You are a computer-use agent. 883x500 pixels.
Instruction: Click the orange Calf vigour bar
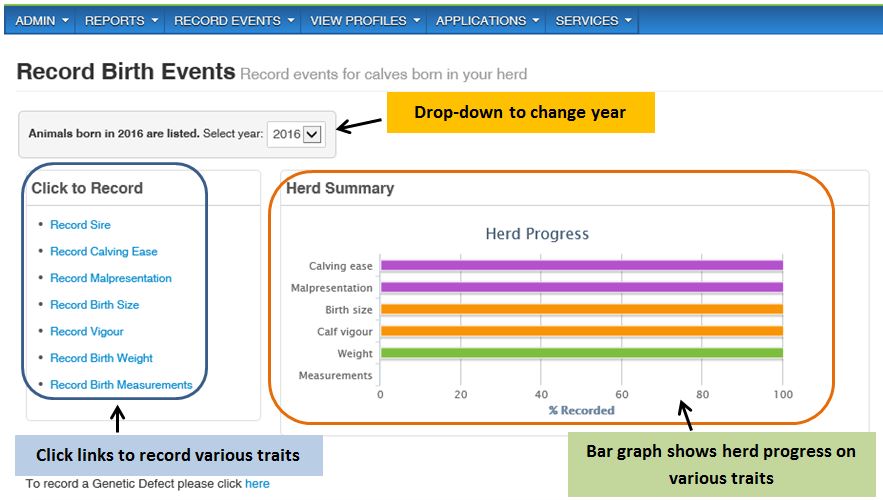(582, 331)
